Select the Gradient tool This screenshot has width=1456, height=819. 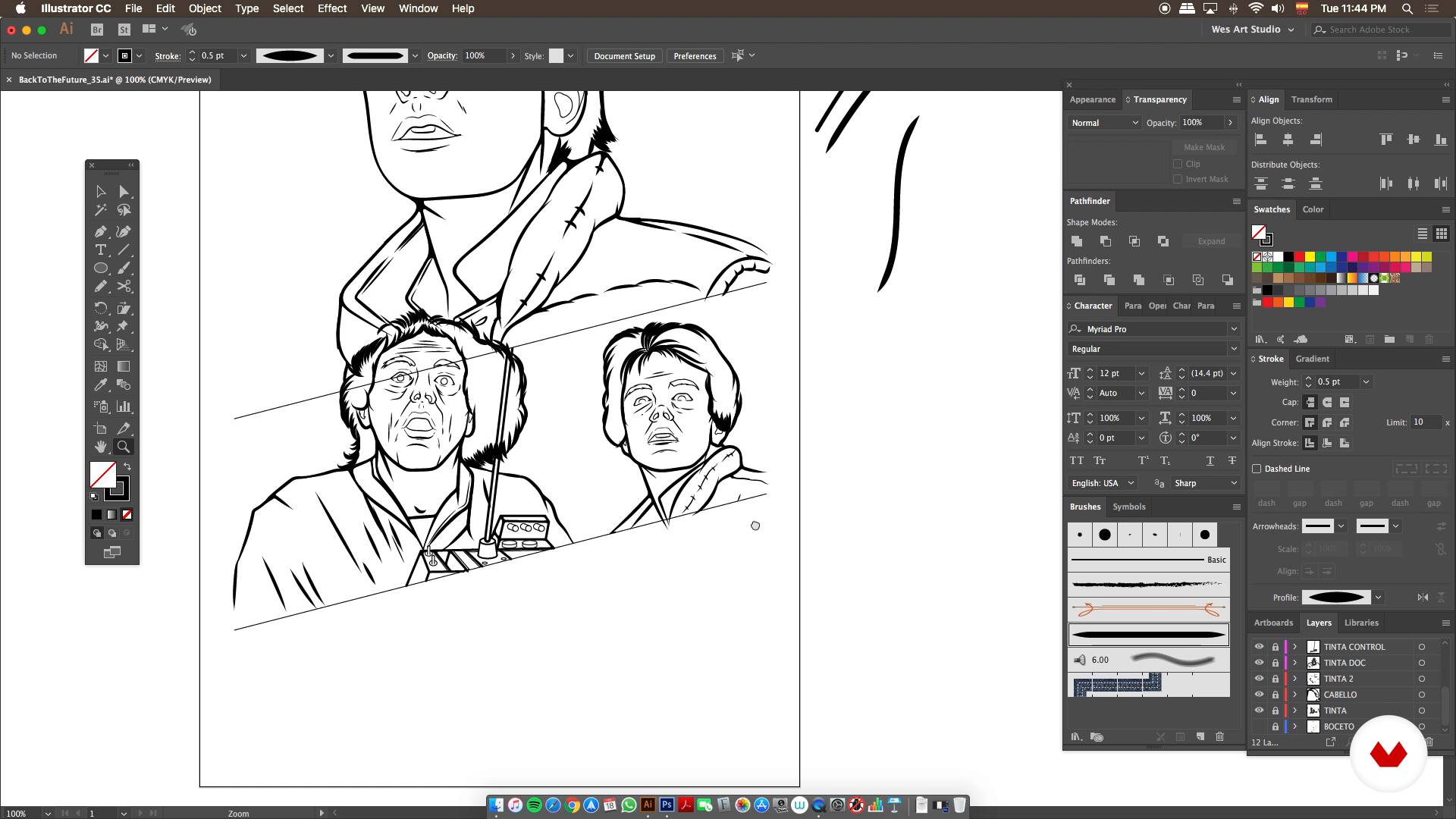tap(124, 366)
